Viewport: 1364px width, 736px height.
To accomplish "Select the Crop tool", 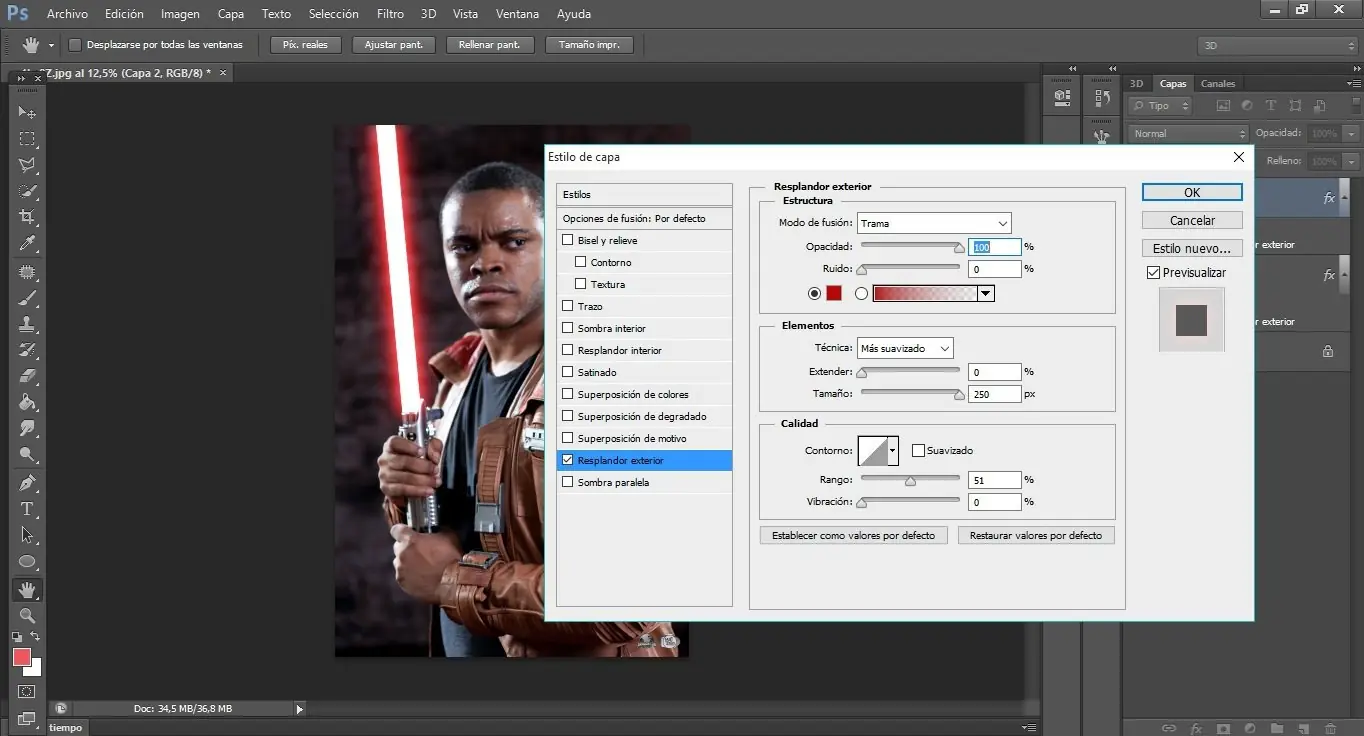I will pos(28,217).
